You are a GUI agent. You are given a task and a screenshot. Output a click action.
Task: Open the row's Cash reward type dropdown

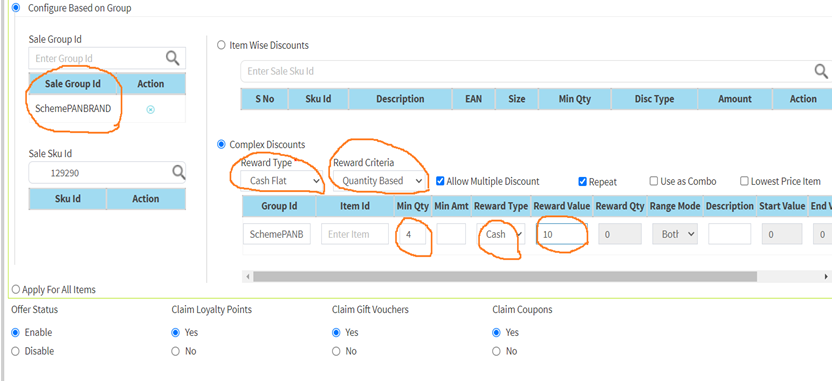tap(501, 234)
